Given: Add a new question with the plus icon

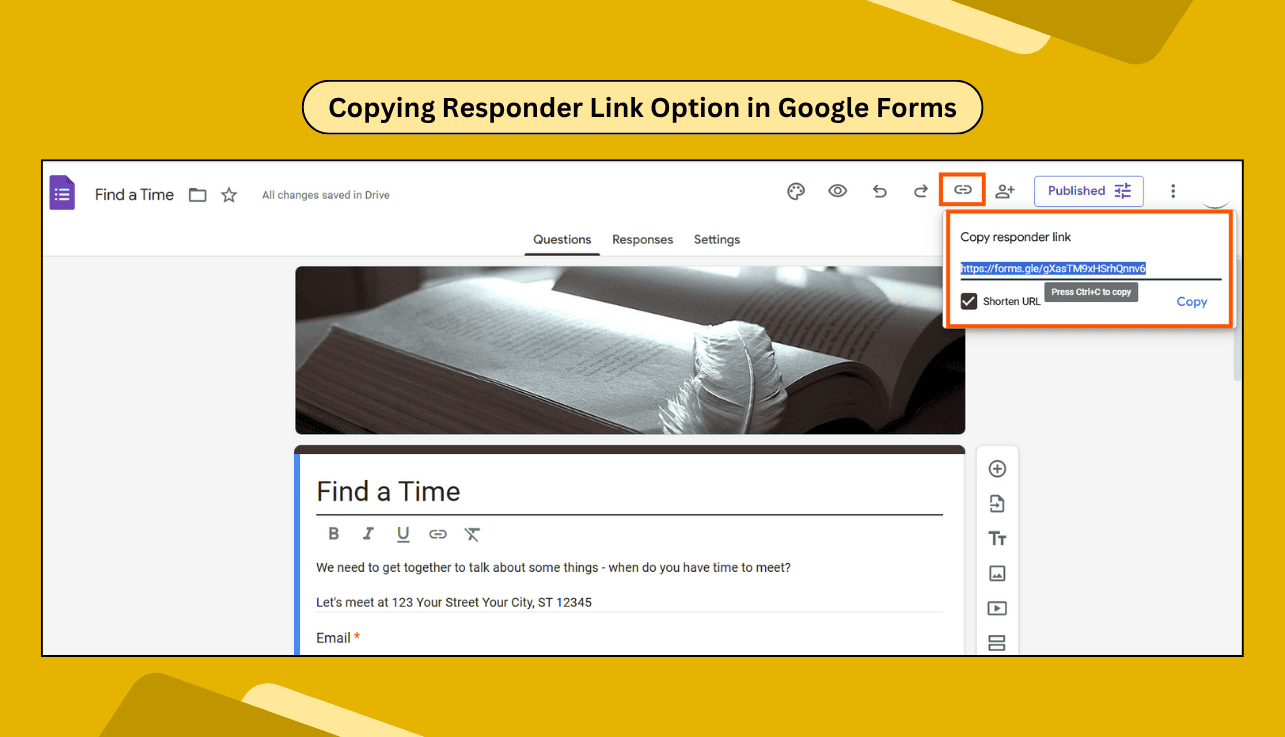Looking at the screenshot, I should point(997,468).
